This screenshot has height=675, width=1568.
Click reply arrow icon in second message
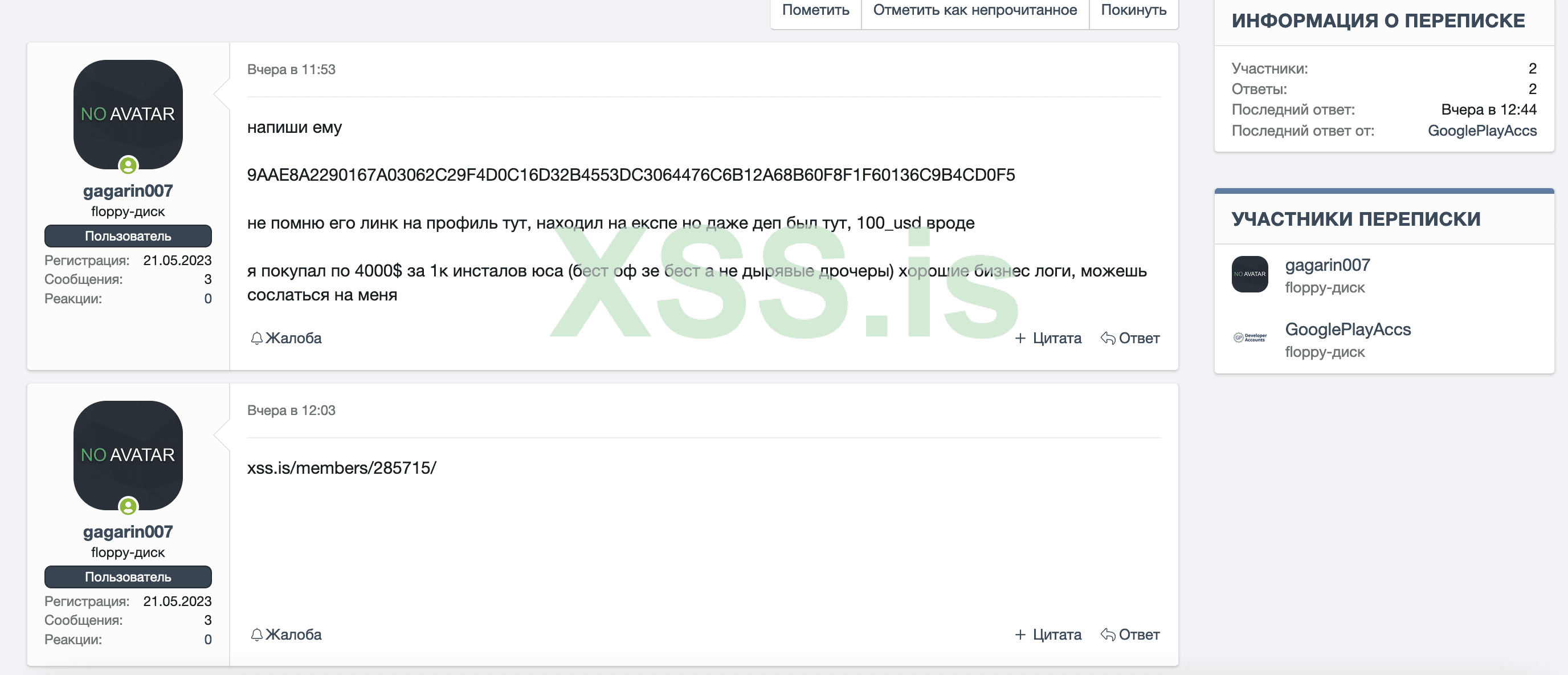1107,635
